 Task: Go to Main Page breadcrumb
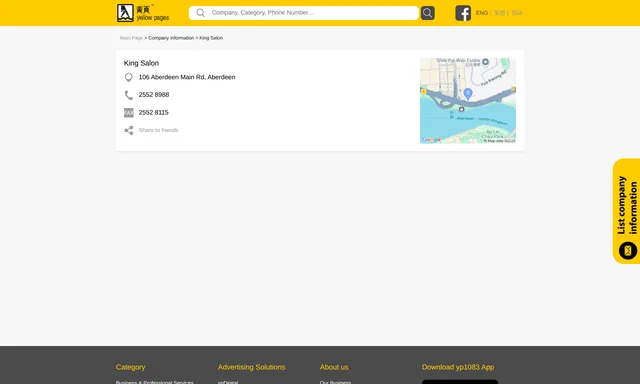coord(131,38)
